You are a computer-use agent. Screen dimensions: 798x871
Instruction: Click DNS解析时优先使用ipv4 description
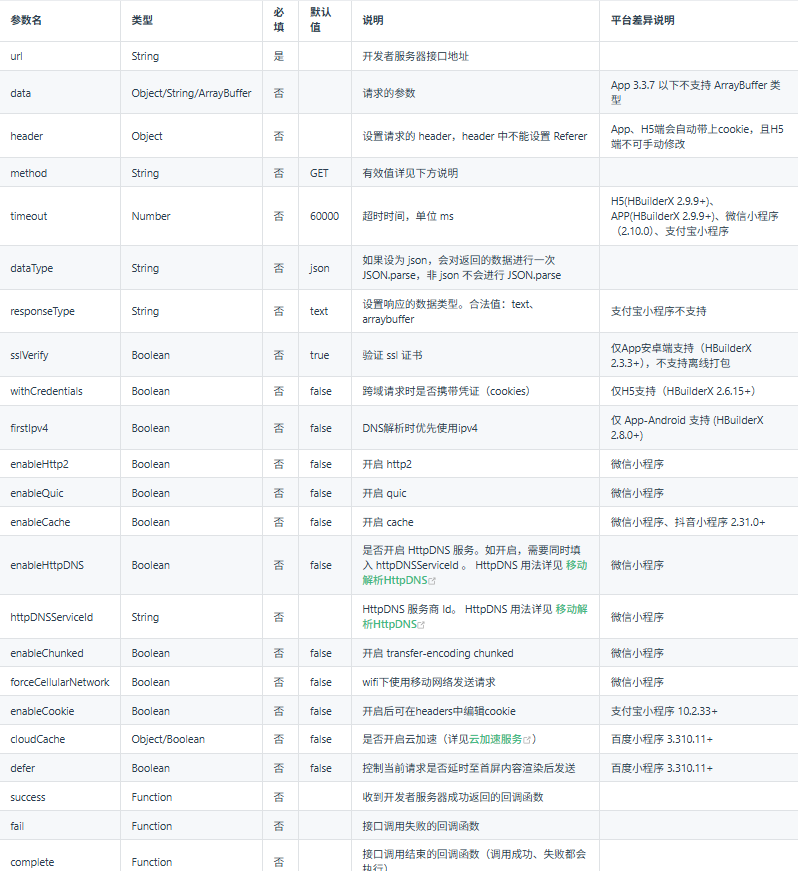point(420,428)
